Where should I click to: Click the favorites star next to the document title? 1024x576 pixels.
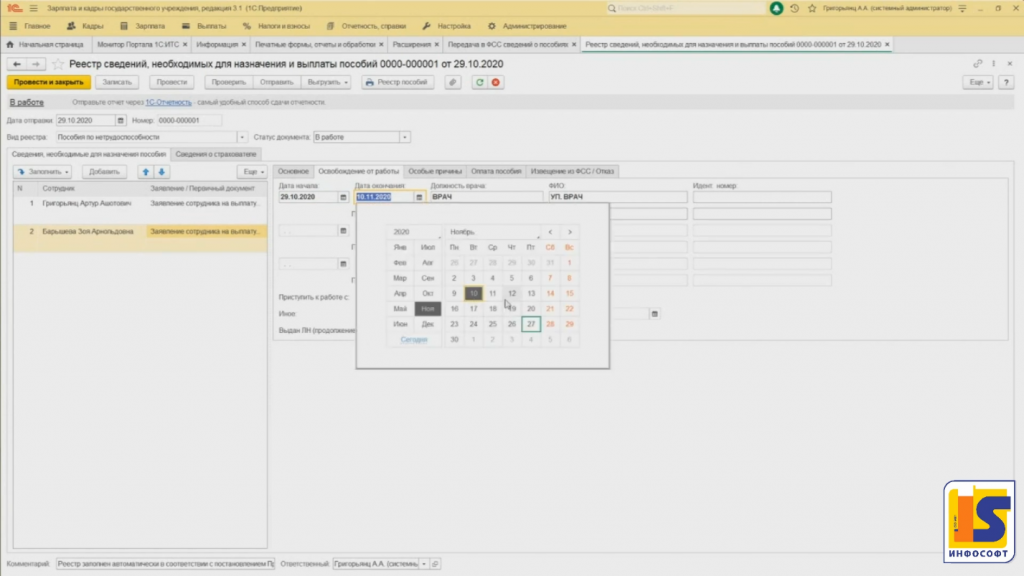[58, 64]
